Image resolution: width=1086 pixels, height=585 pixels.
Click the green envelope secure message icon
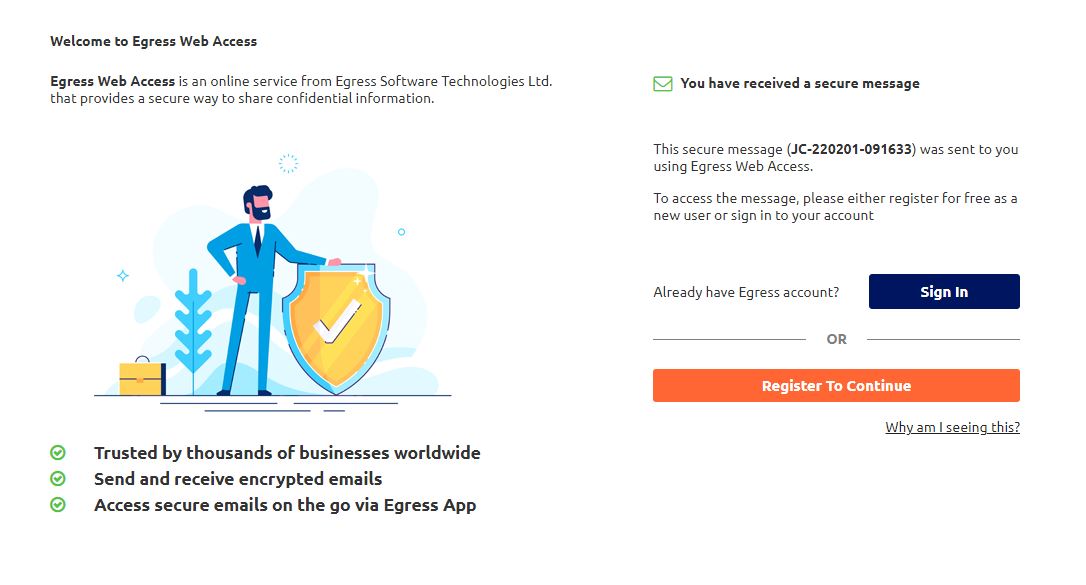pos(663,84)
